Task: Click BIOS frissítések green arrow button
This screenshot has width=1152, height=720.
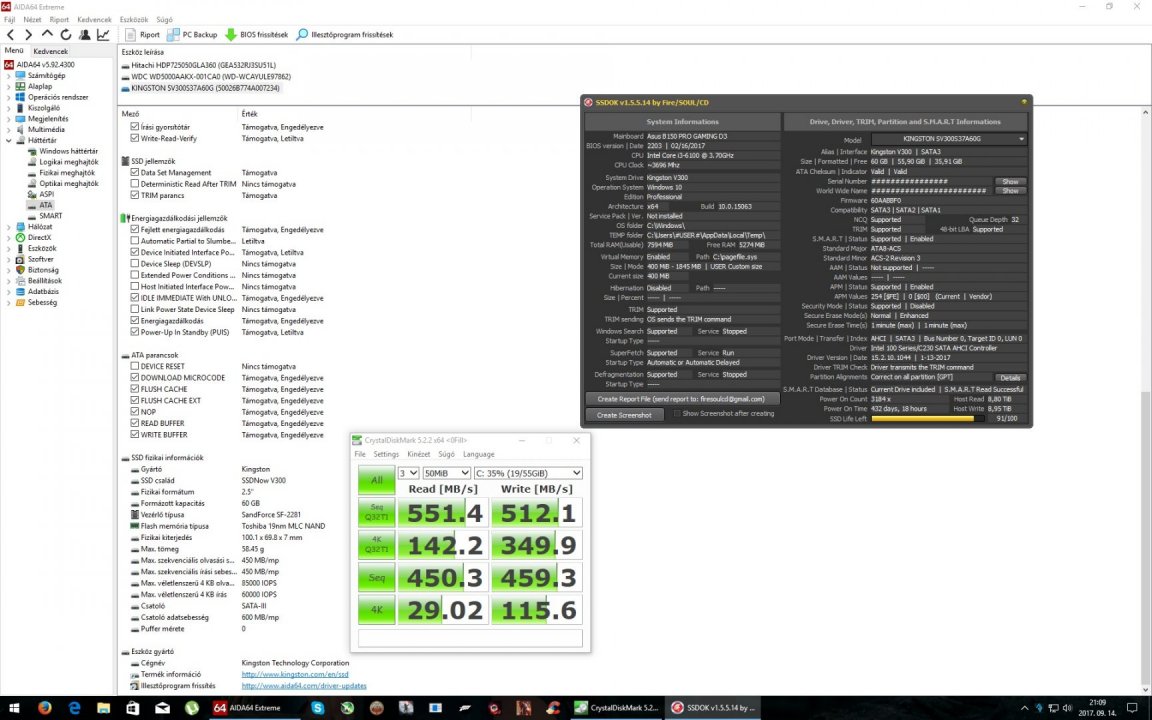Action: (x=256, y=35)
